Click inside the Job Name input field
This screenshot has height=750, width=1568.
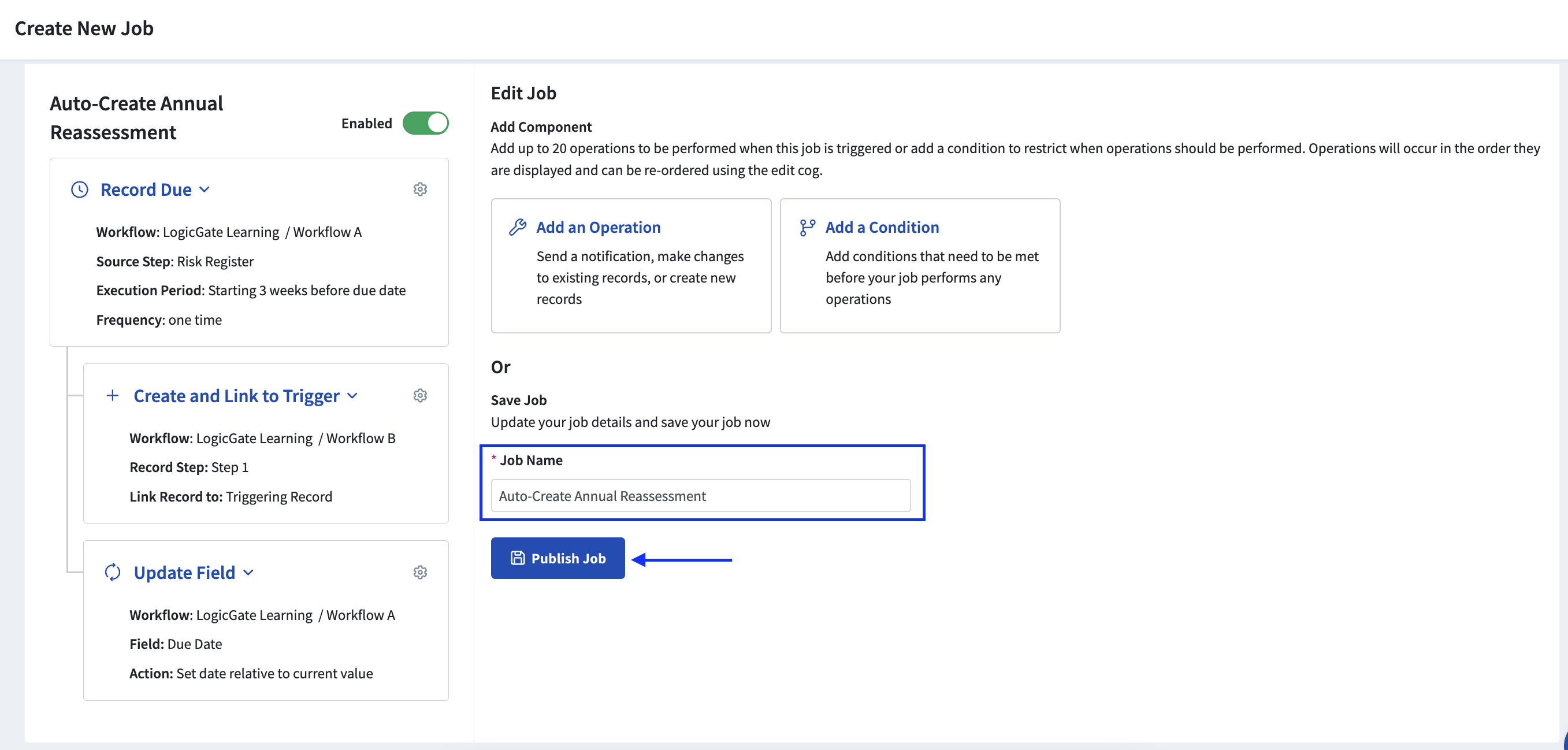[x=700, y=496]
